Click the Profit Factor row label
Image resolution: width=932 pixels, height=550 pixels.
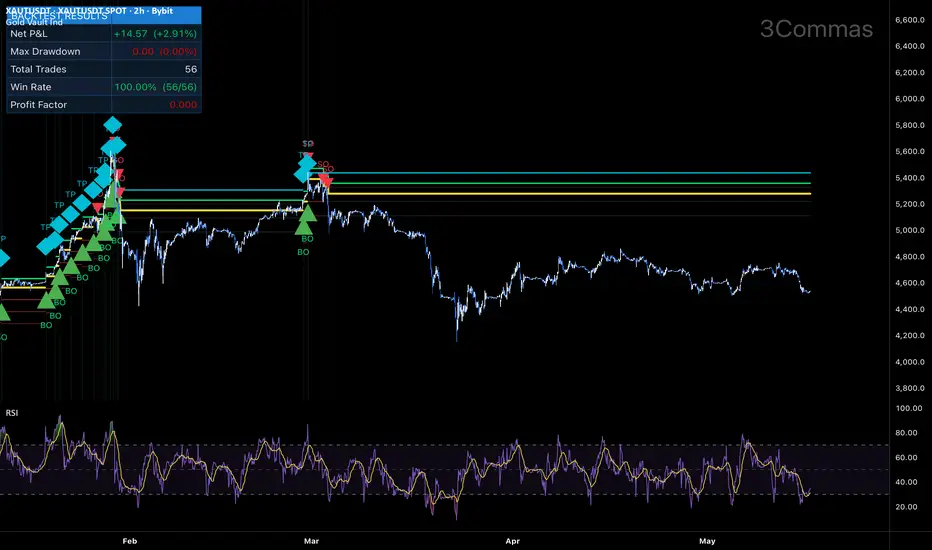(x=39, y=105)
